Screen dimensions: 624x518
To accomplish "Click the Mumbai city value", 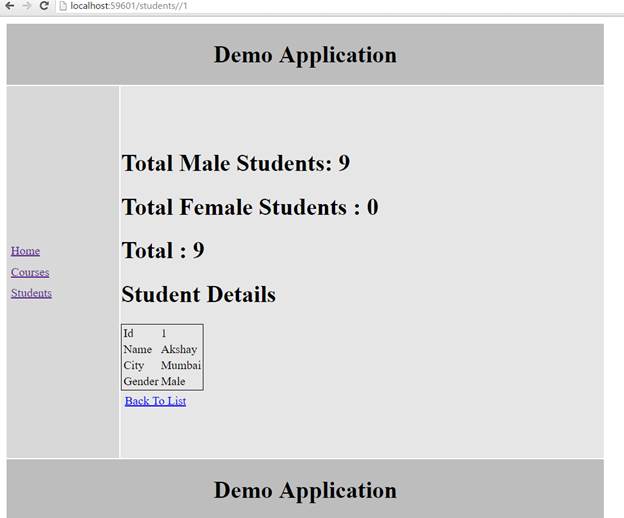I will coord(181,365).
